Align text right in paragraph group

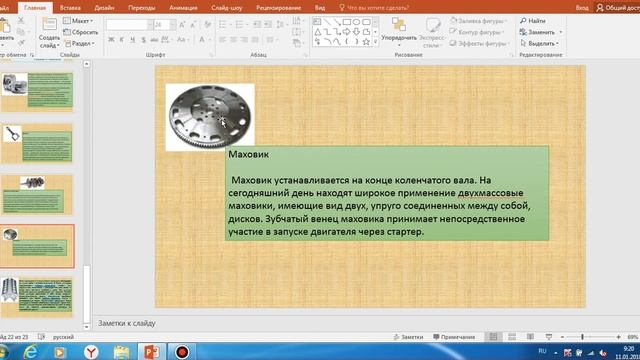[244, 40]
